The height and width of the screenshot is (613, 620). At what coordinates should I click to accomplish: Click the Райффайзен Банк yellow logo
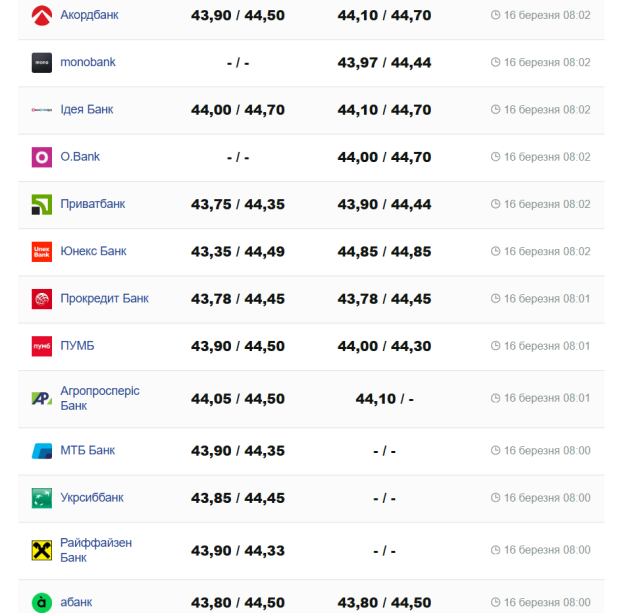41,550
